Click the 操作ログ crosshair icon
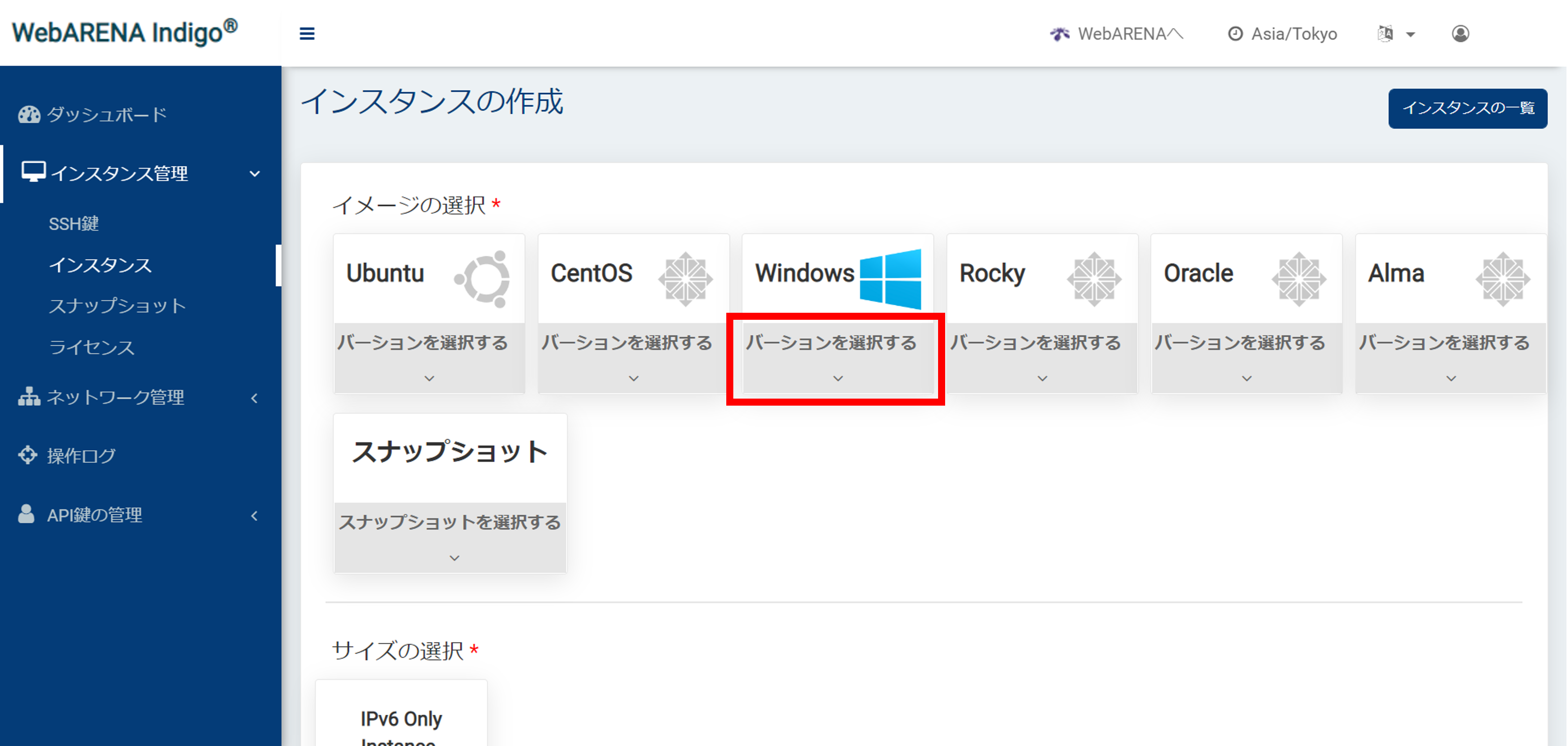 tap(28, 455)
